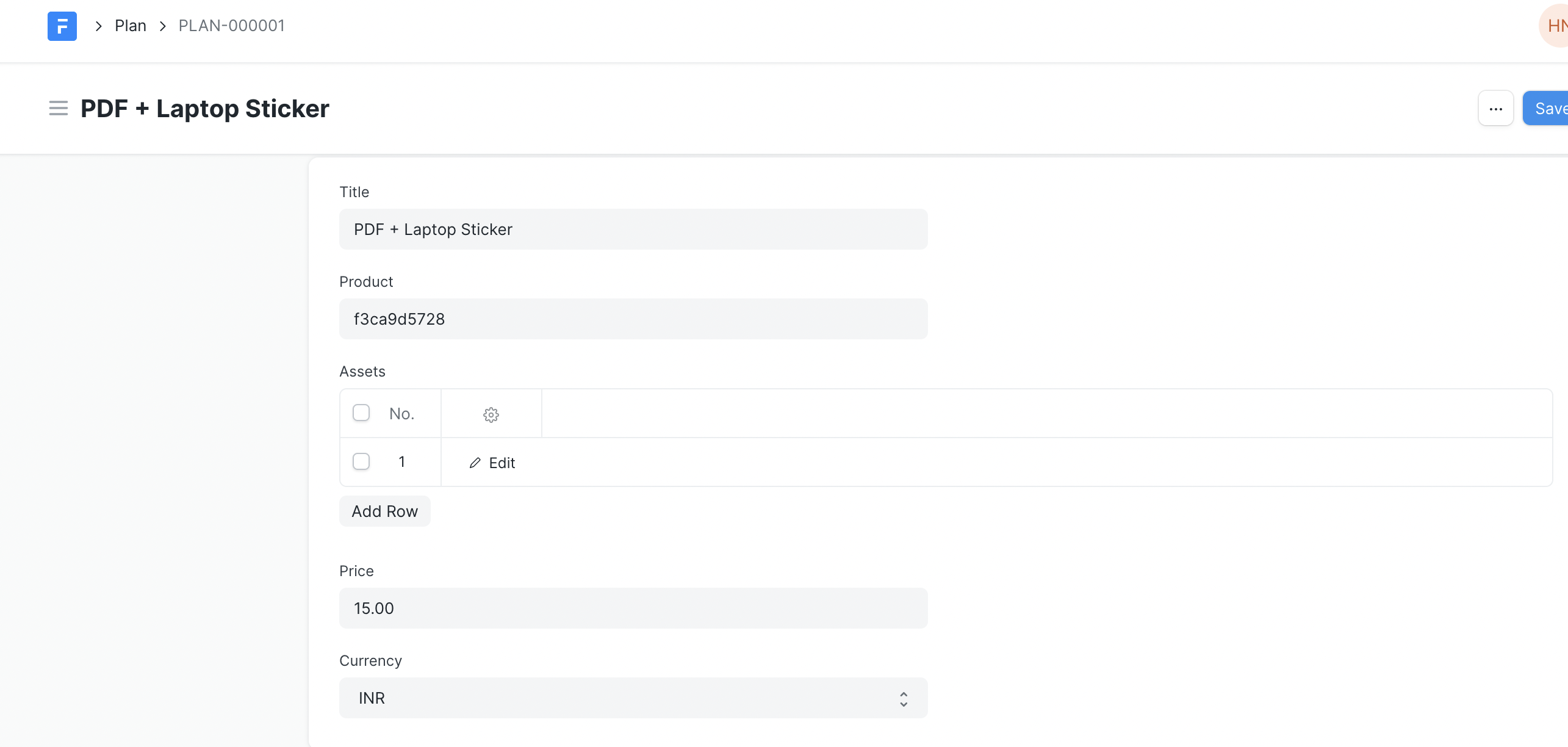Viewport: 1568px width, 747px height.
Task: Click the pencil icon in row 1
Action: [x=475, y=463]
